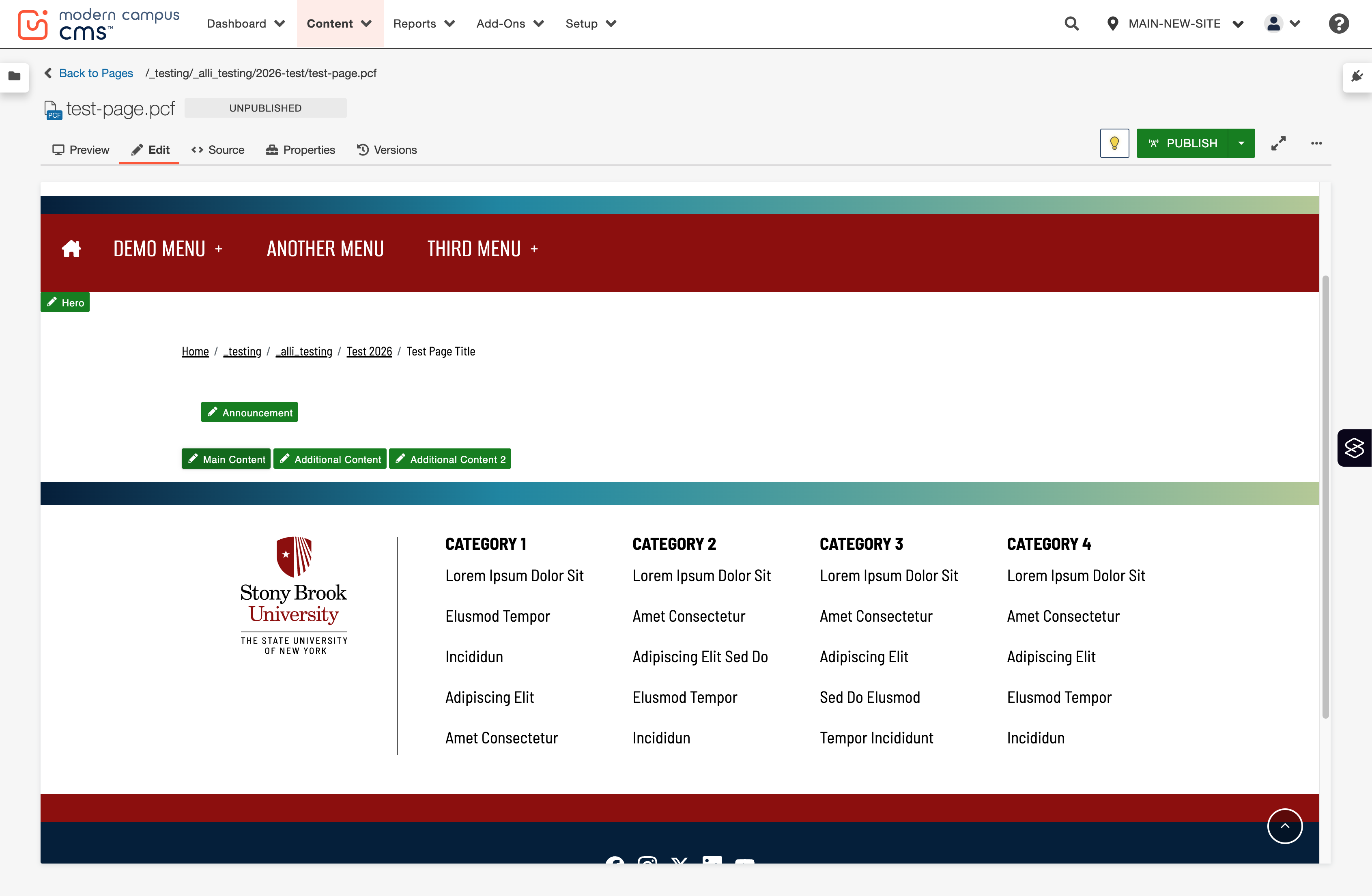Switch to the Versions tab
This screenshot has width=1372, height=896.
click(387, 150)
